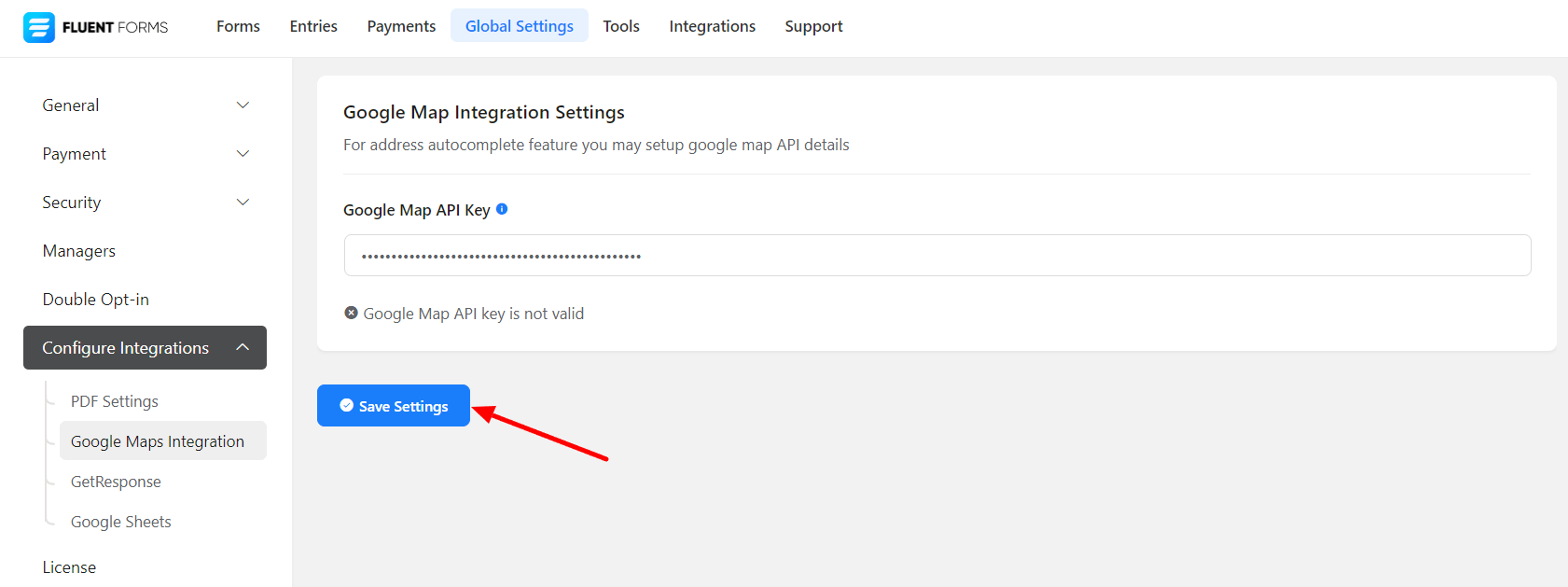
Task: Click the error icon next to invalid key message
Action: click(351, 313)
